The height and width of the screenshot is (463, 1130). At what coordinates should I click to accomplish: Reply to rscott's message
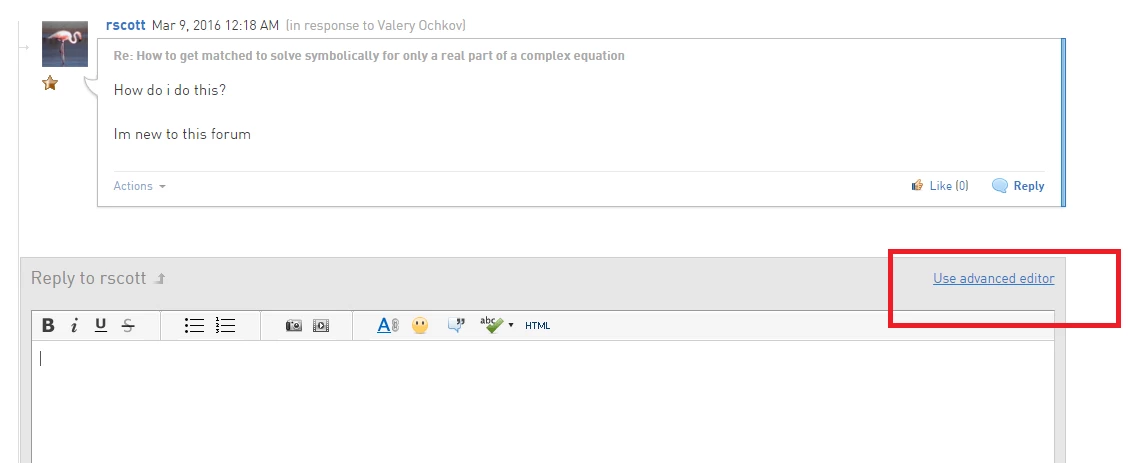tap(1018, 186)
